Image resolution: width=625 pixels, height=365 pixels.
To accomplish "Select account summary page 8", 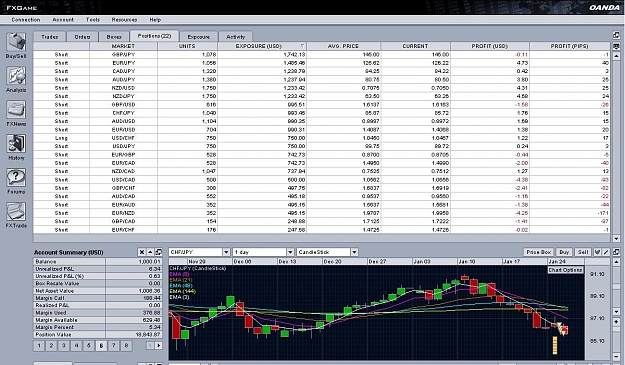I will tap(126, 345).
